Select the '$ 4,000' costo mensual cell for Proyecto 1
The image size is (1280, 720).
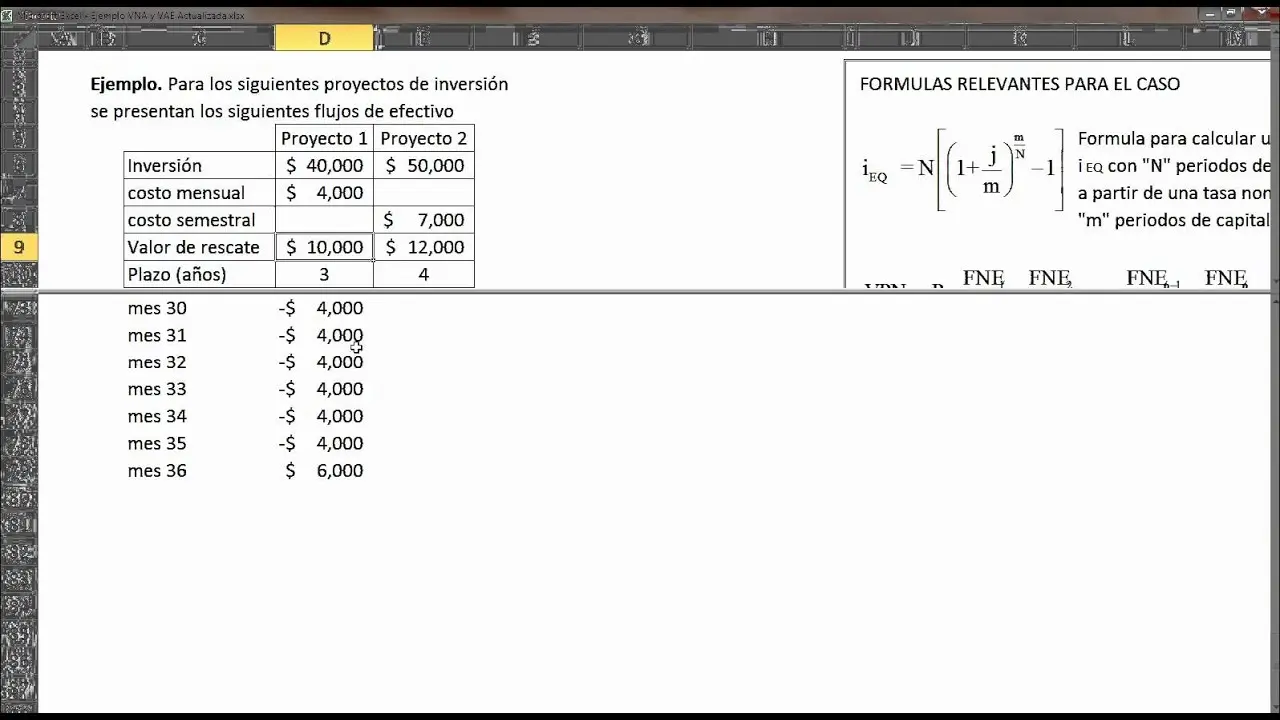pyautogui.click(x=324, y=193)
